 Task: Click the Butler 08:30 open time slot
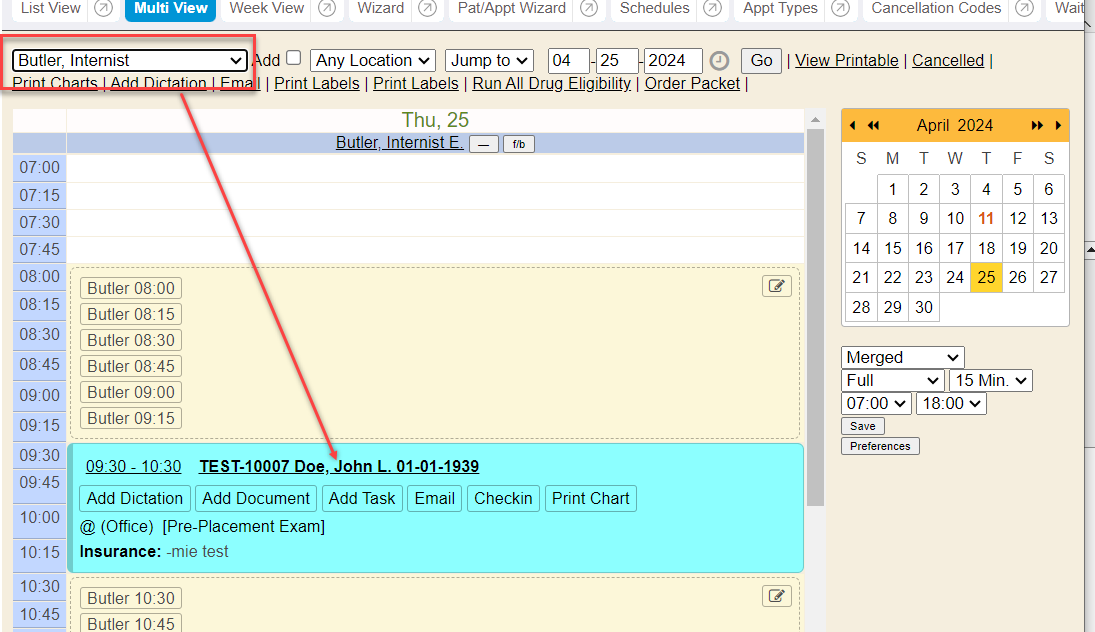(131, 340)
